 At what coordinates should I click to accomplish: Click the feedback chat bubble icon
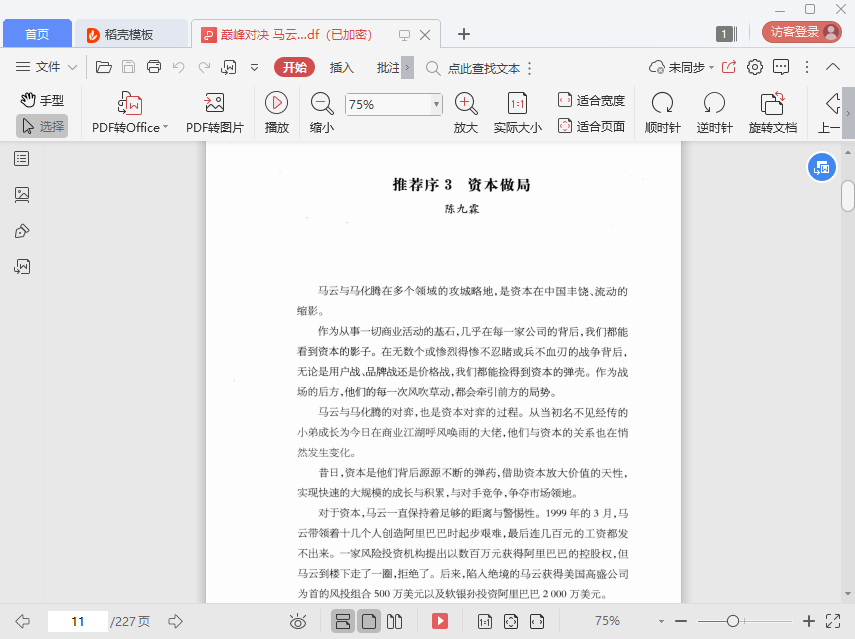(781, 67)
